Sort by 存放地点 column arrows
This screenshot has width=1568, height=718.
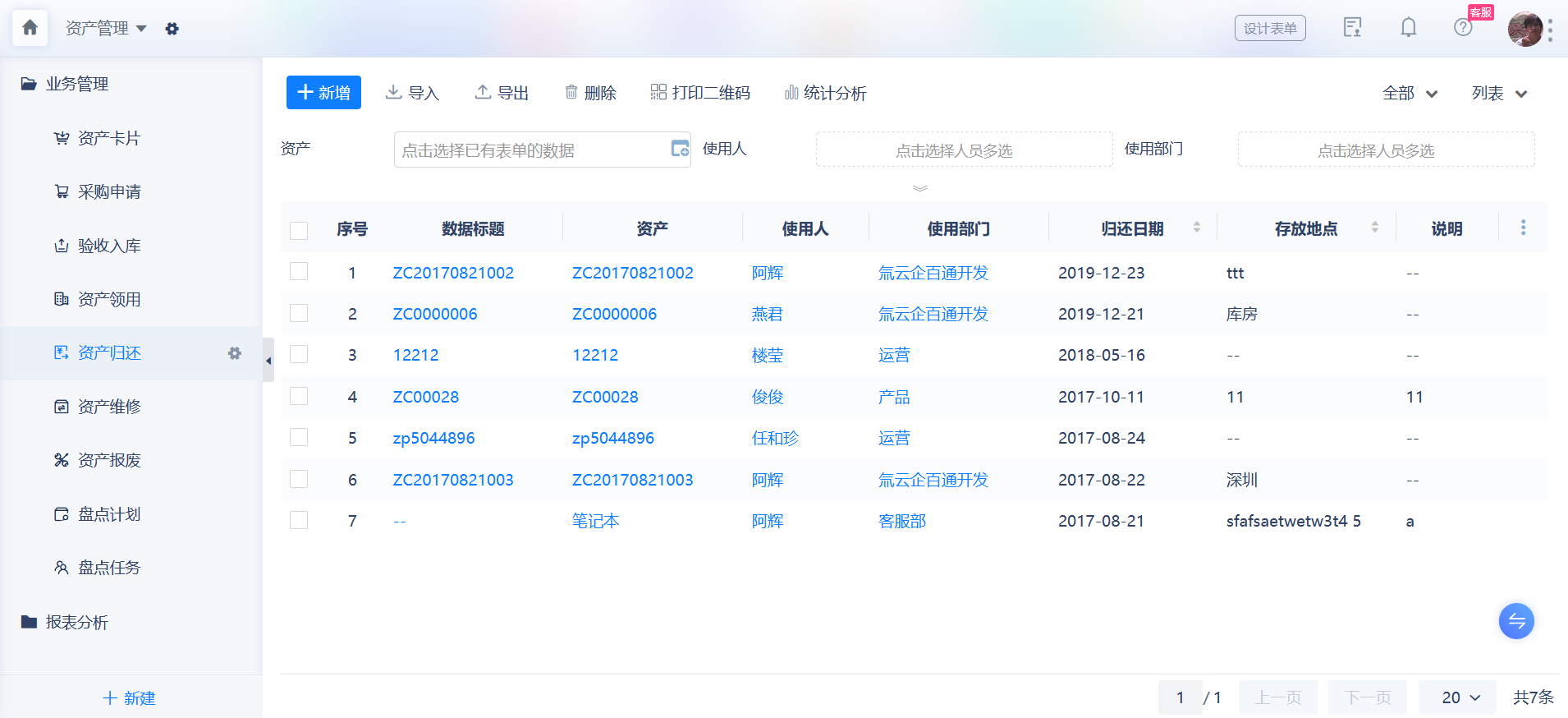pos(1375,228)
